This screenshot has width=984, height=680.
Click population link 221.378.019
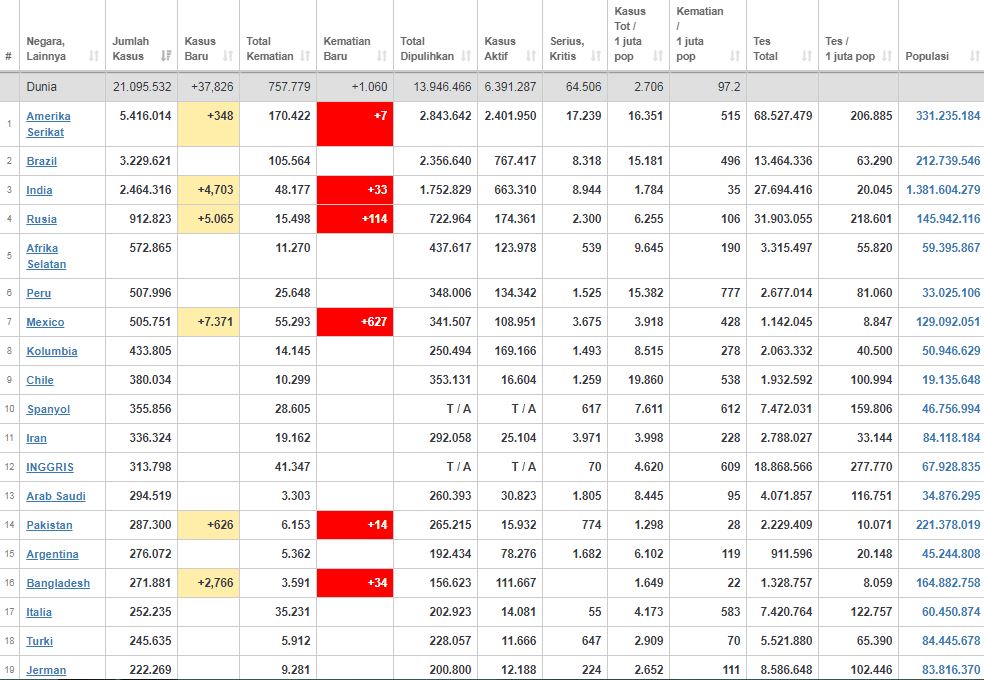pyautogui.click(x=948, y=524)
